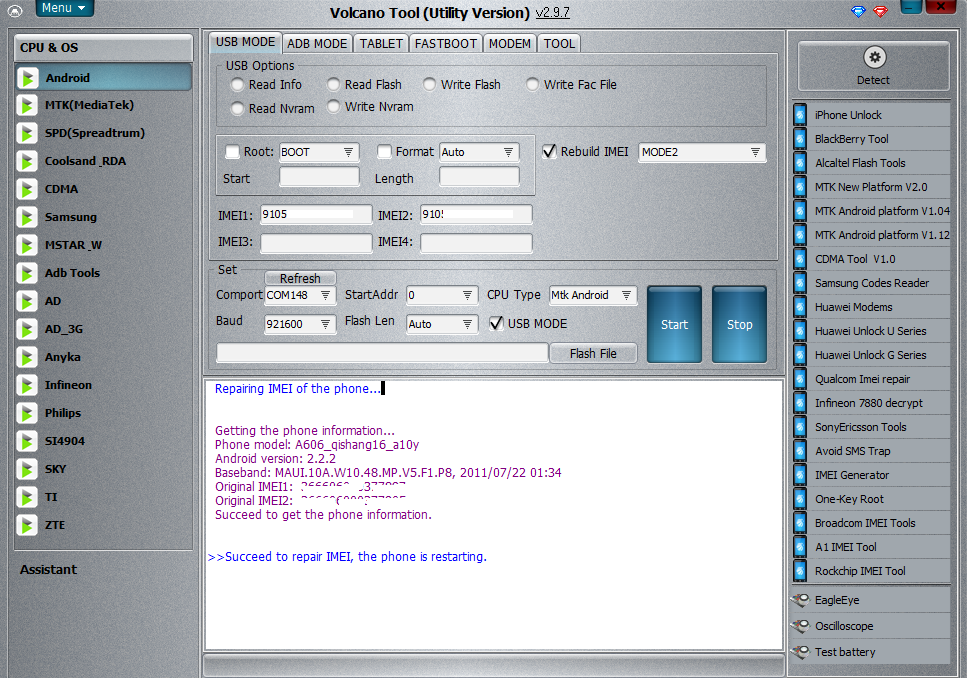Select the Write Fac File radio button

(532, 85)
